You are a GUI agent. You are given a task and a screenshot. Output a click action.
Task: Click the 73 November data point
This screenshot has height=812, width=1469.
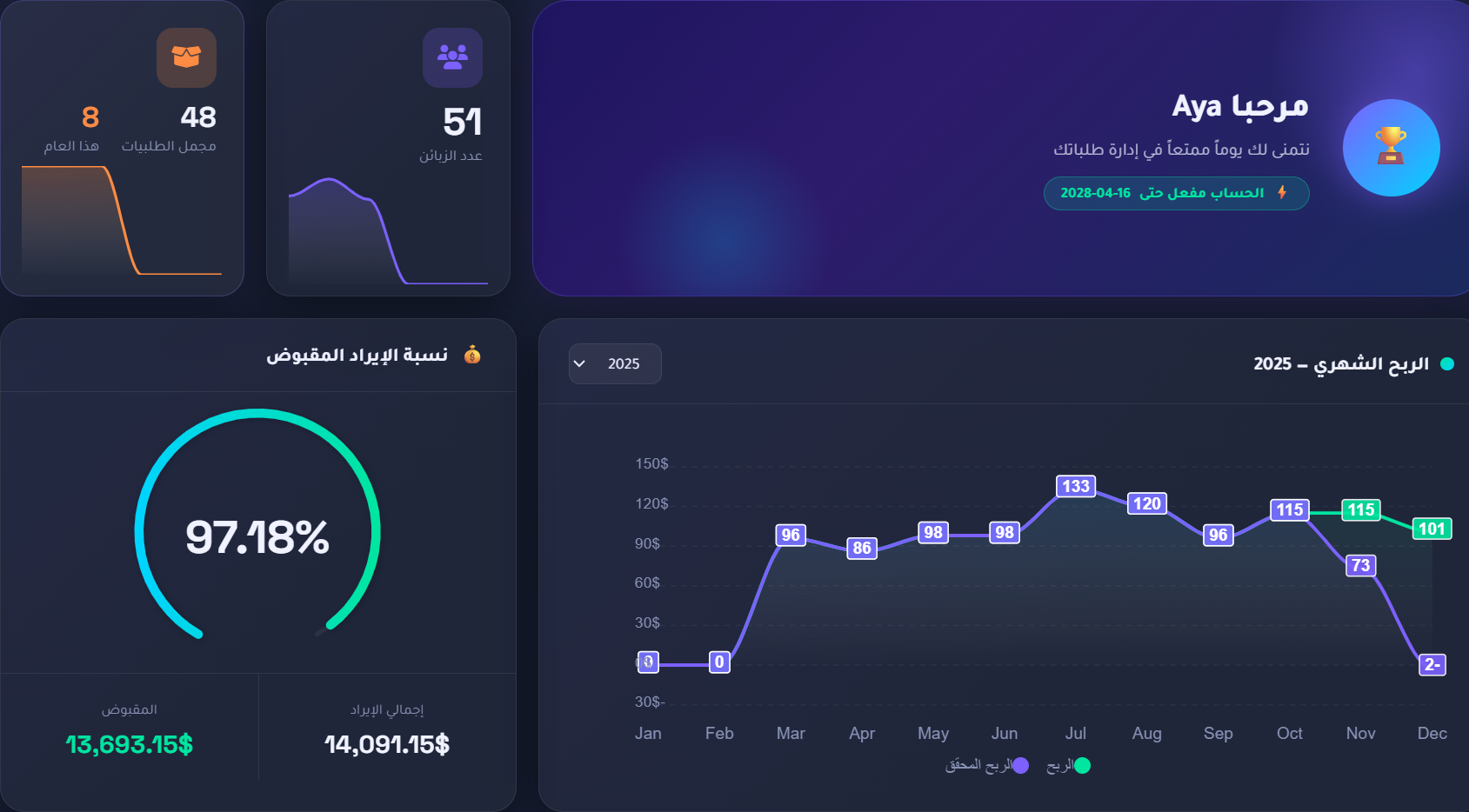pyautogui.click(x=1361, y=565)
